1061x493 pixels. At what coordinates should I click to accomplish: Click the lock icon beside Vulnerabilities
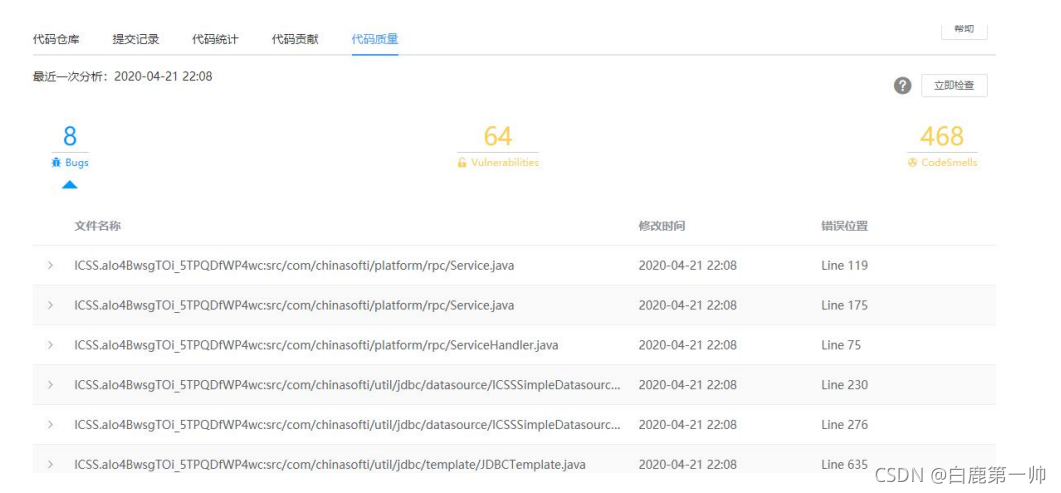click(x=462, y=163)
